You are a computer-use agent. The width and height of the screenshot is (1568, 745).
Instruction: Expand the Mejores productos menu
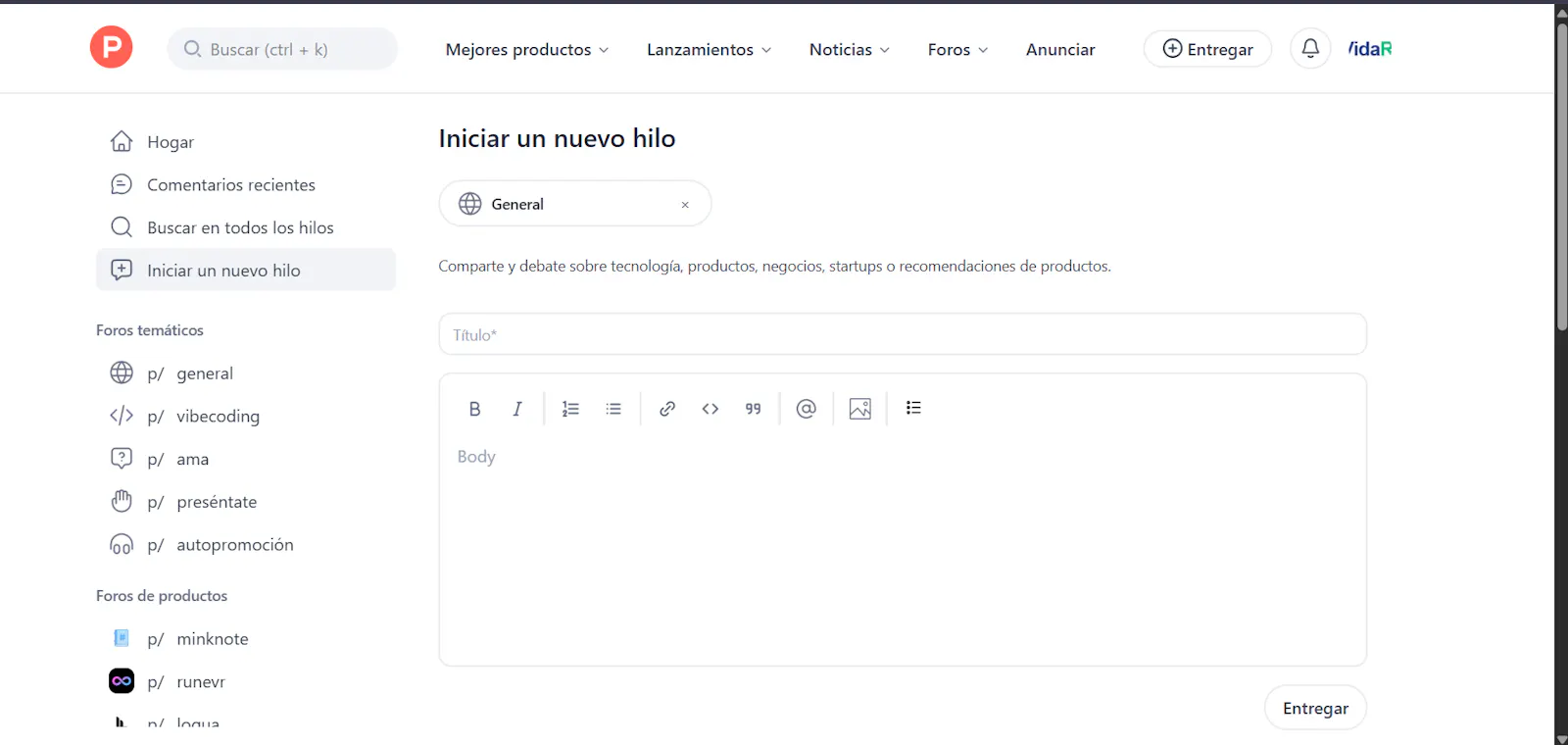point(527,49)
